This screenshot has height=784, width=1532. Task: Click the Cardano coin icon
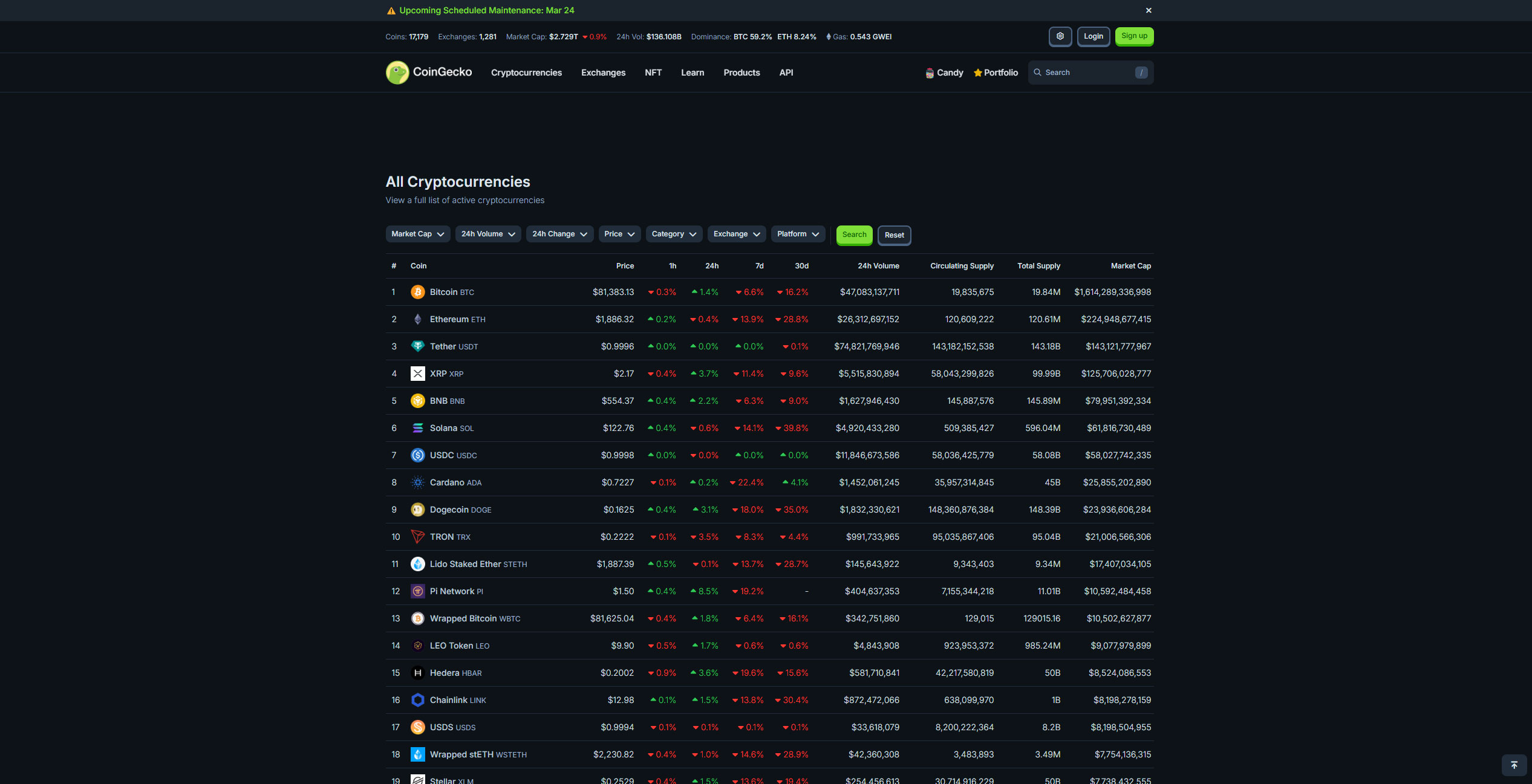(418, 482)
